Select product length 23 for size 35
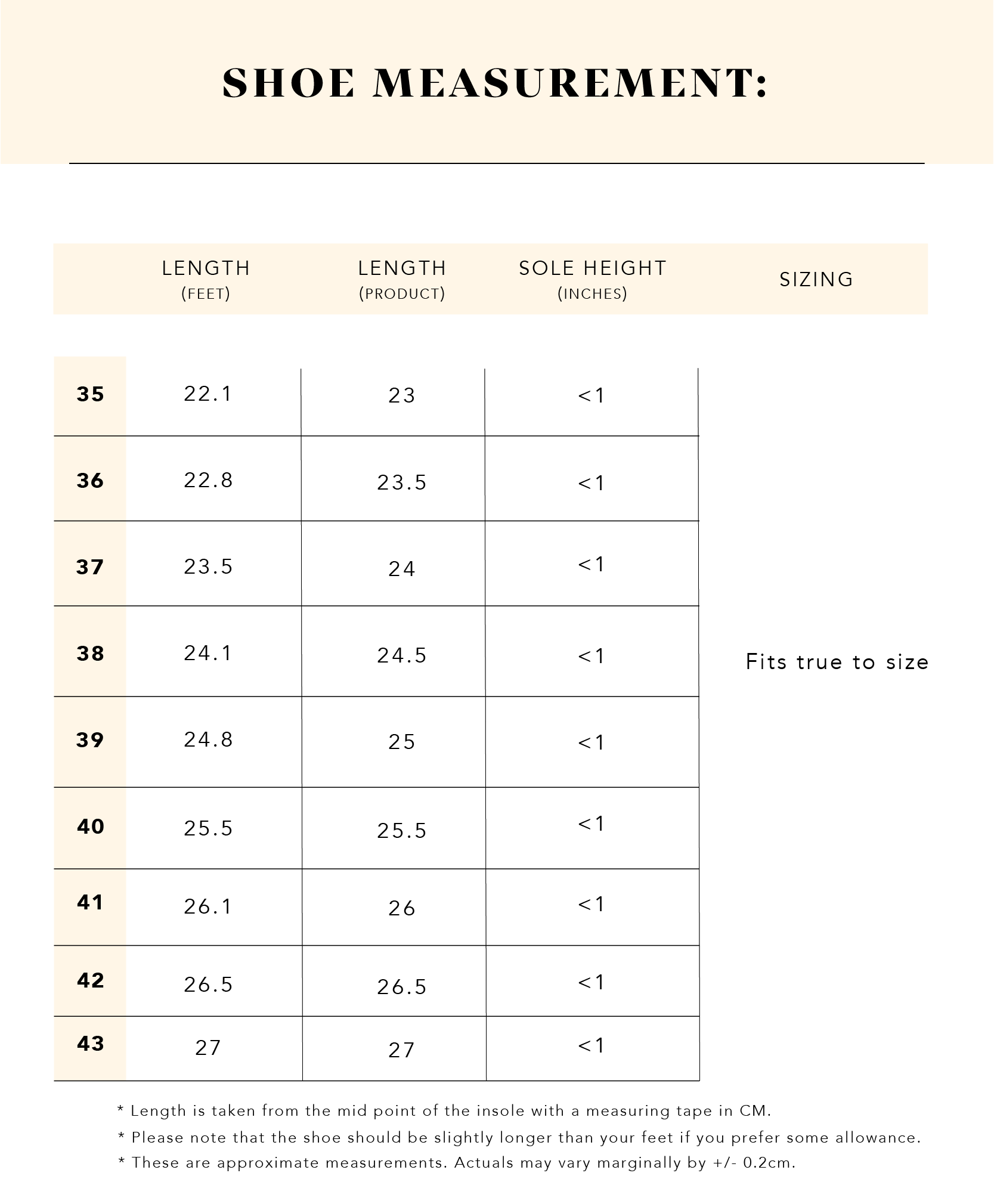 pyautogui.click(x=401, y=395)
